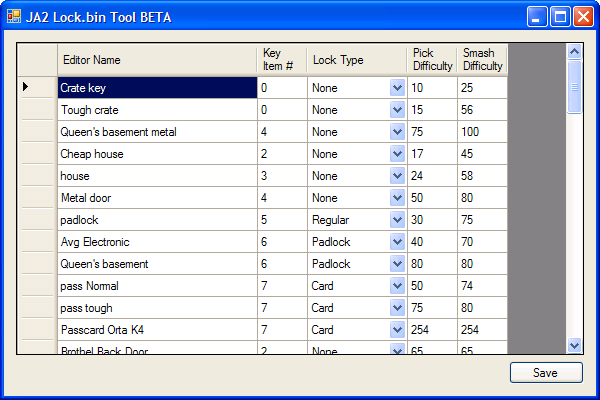Click the scrollbar down arrow
The image size is (600, 400).
click(x=574, y=345)
